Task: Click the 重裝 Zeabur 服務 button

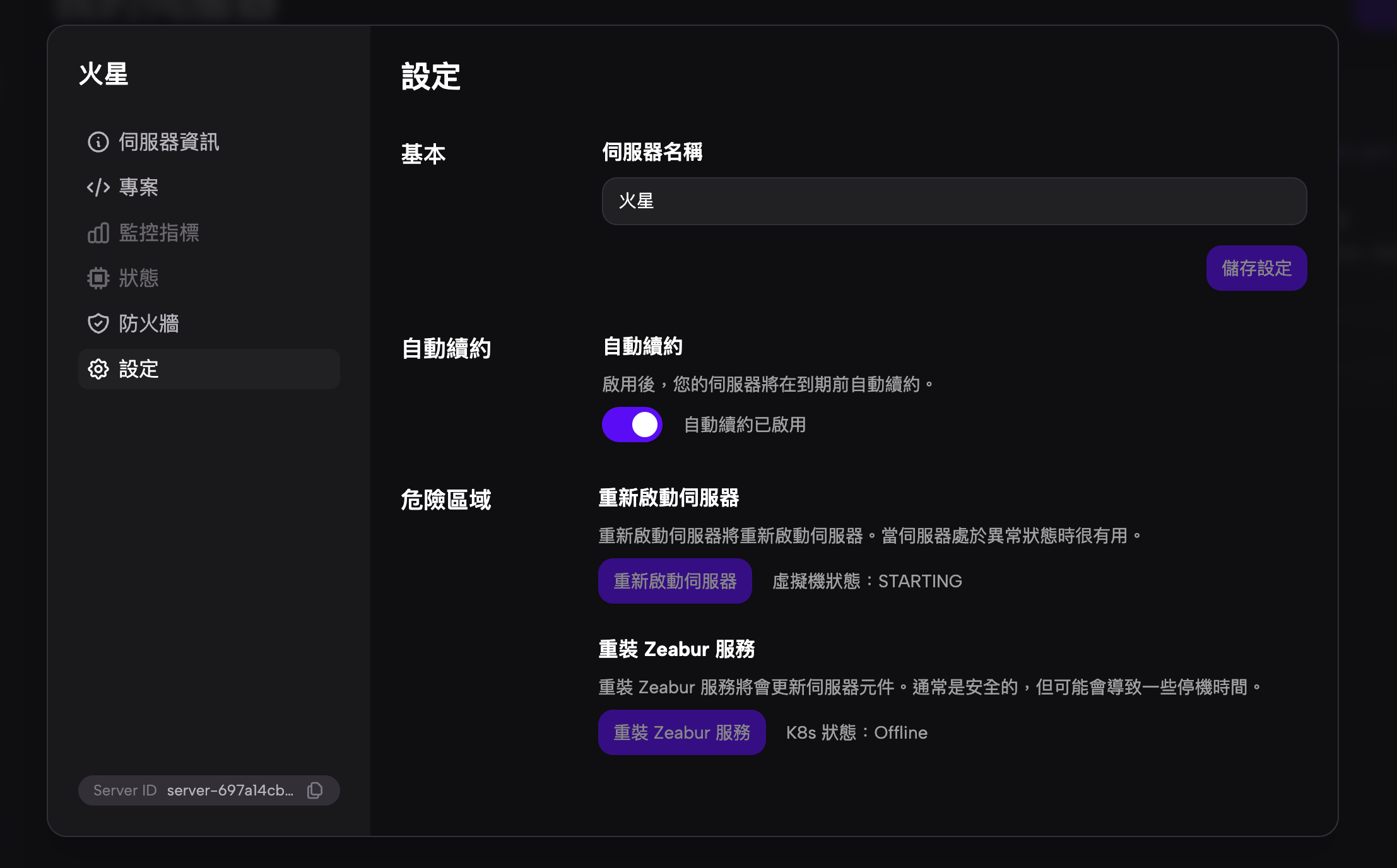Action: (681, 732)
